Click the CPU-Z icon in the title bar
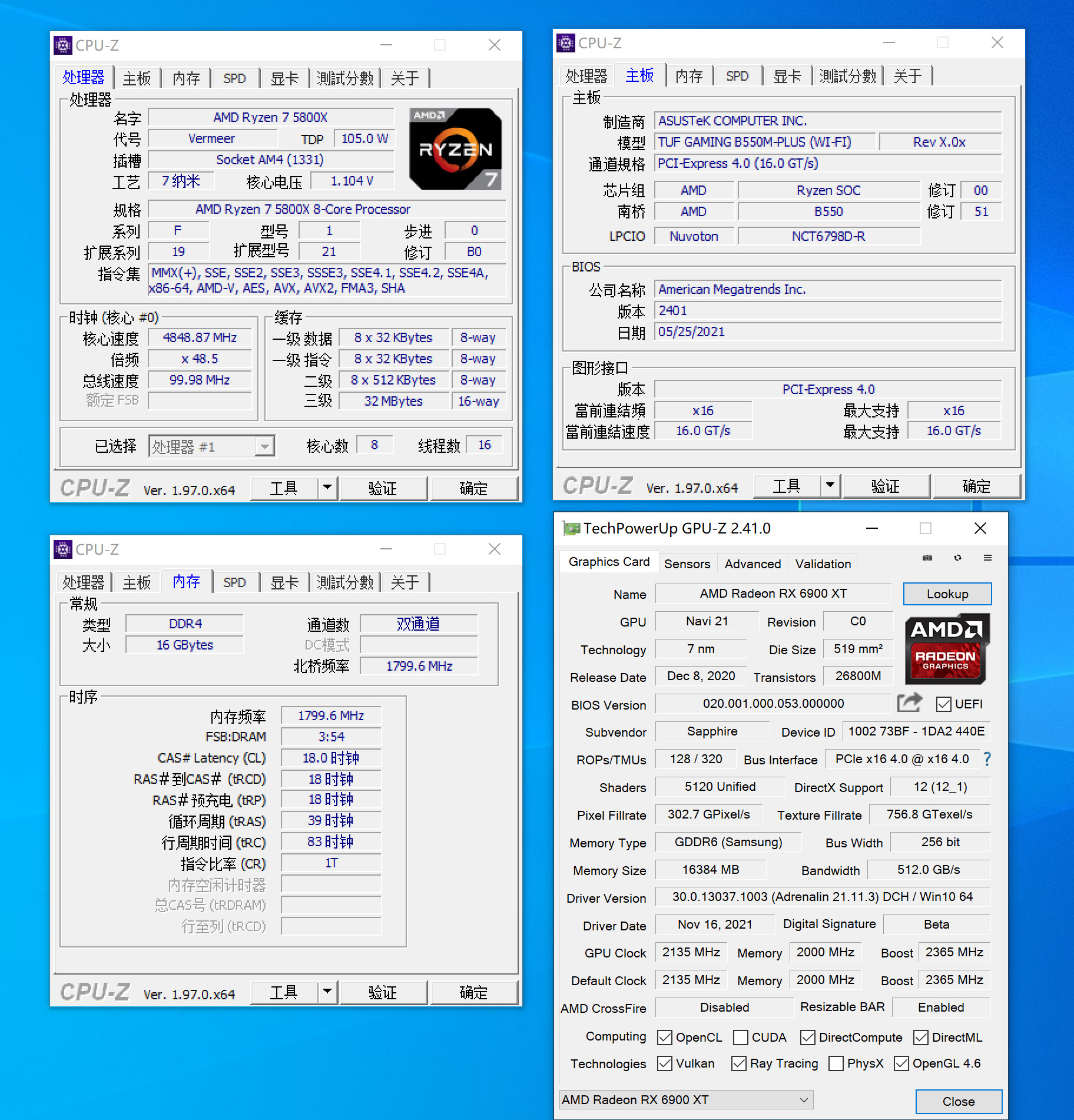This screenshot has width=1074, height=1120. pos(62,45)
